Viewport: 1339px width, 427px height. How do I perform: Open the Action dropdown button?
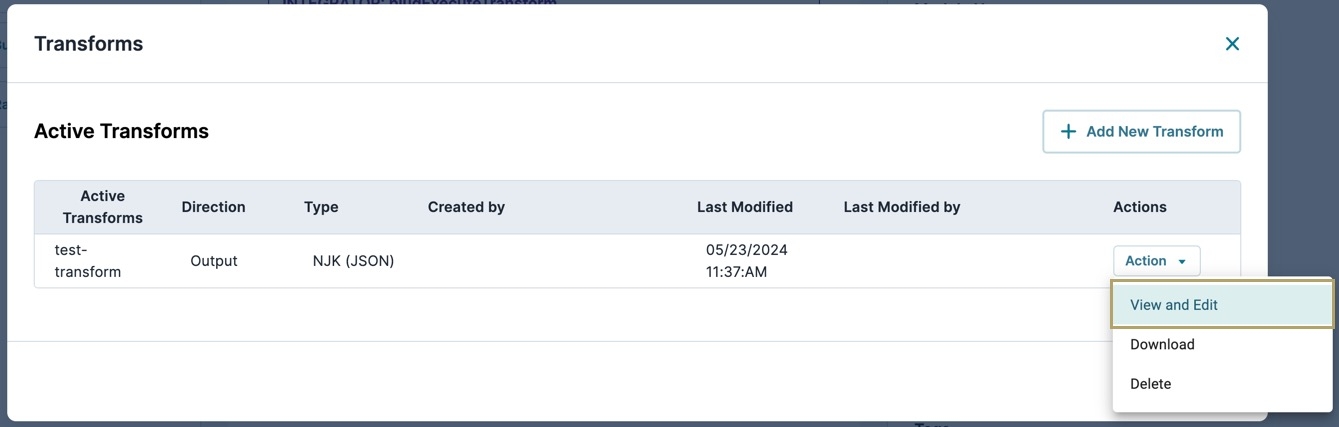(x=1156, y=261)
